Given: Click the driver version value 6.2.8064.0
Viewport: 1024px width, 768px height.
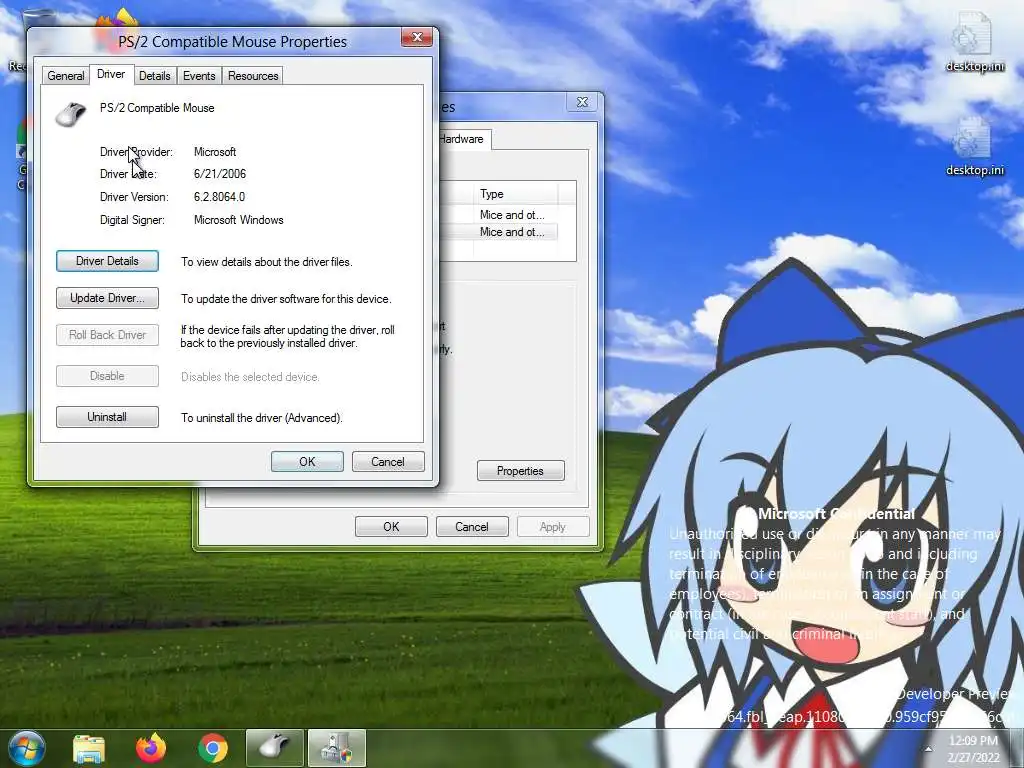Looking at the screenshot, I should pos(219,197).
